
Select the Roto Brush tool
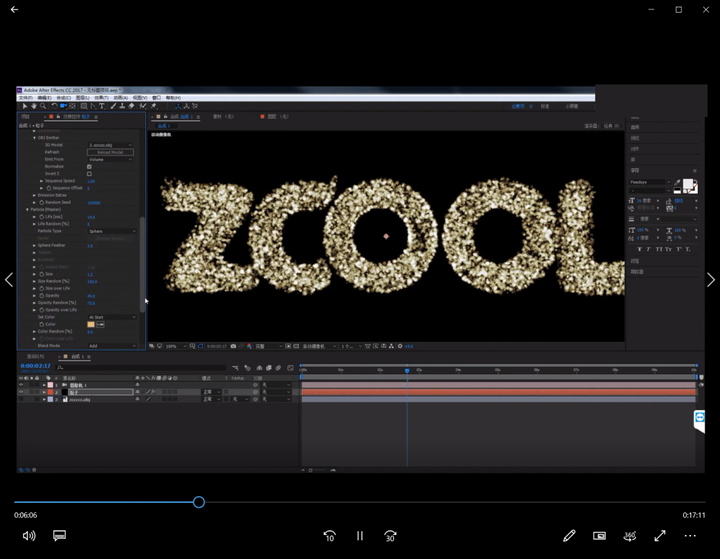[x=143, y=106]
